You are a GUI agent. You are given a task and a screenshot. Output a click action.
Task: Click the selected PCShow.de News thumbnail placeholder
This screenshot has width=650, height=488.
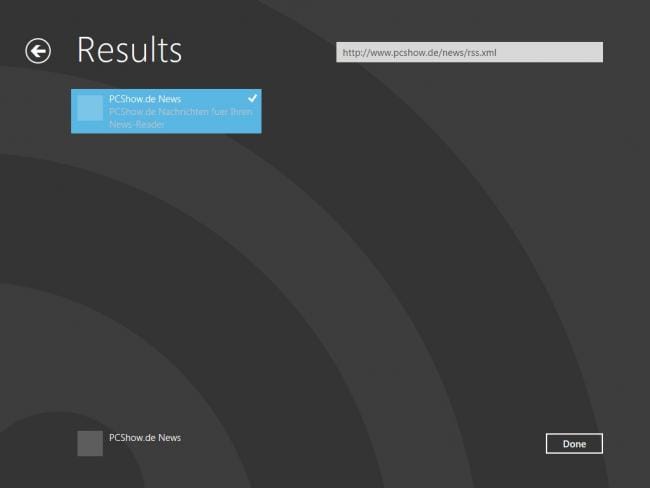90,108
